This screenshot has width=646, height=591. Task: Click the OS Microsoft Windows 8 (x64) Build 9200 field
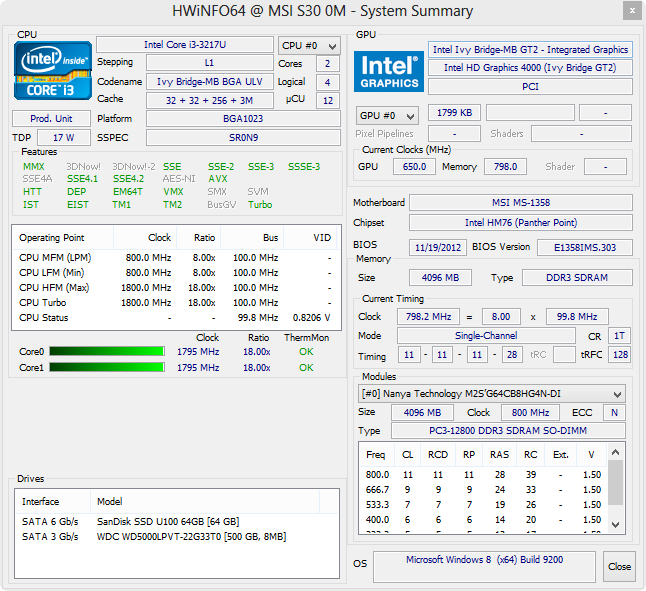484,567
